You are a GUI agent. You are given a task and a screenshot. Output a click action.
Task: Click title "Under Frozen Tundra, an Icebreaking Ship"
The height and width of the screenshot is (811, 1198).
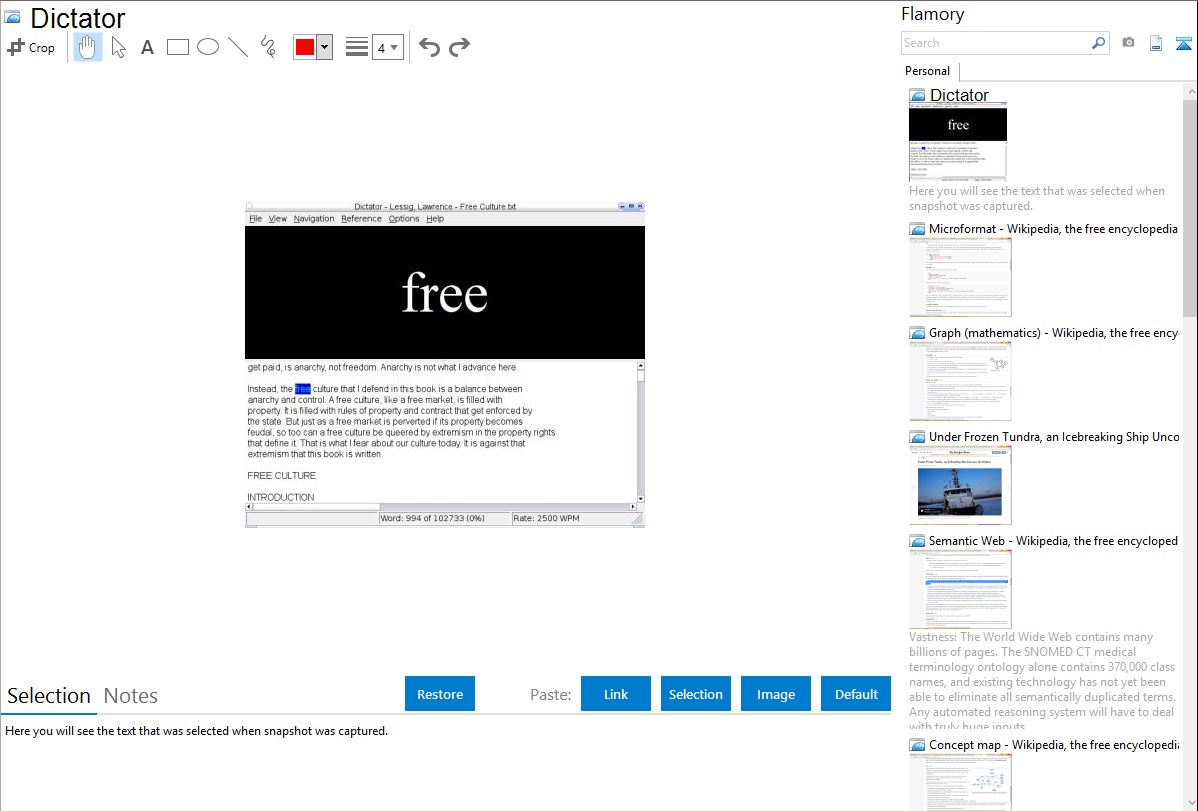tap(1054, 437)
